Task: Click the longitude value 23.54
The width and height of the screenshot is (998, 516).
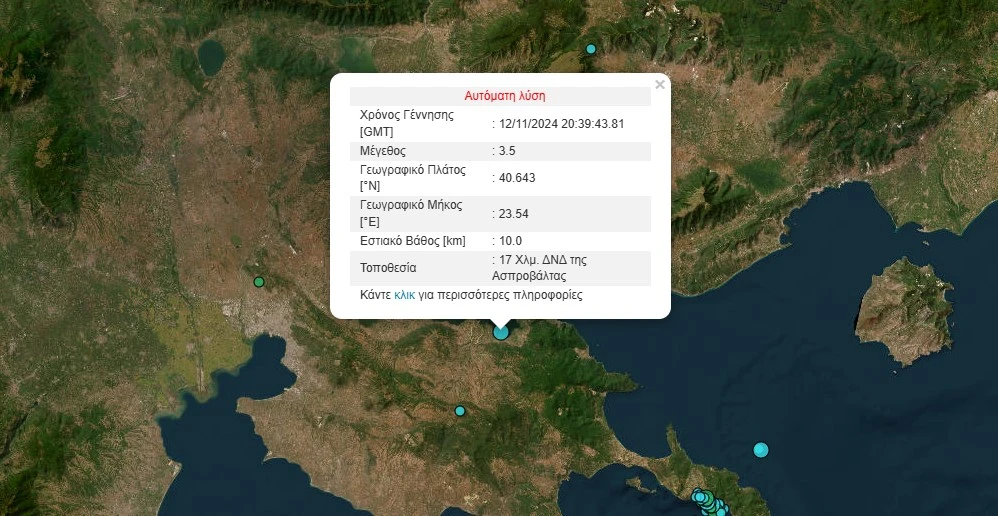Action: (x=508, y=214)
